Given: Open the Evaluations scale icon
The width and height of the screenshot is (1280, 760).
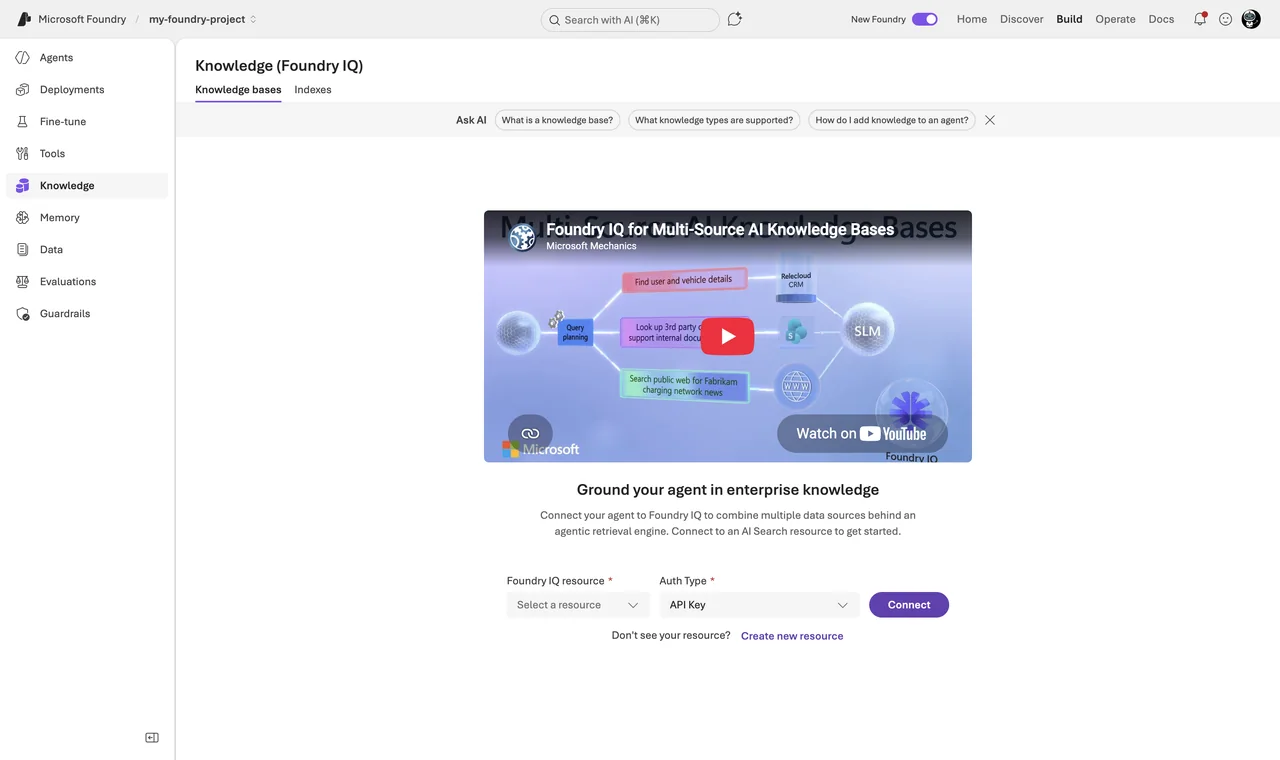Looking at the screenshot, I should (23, 282).
